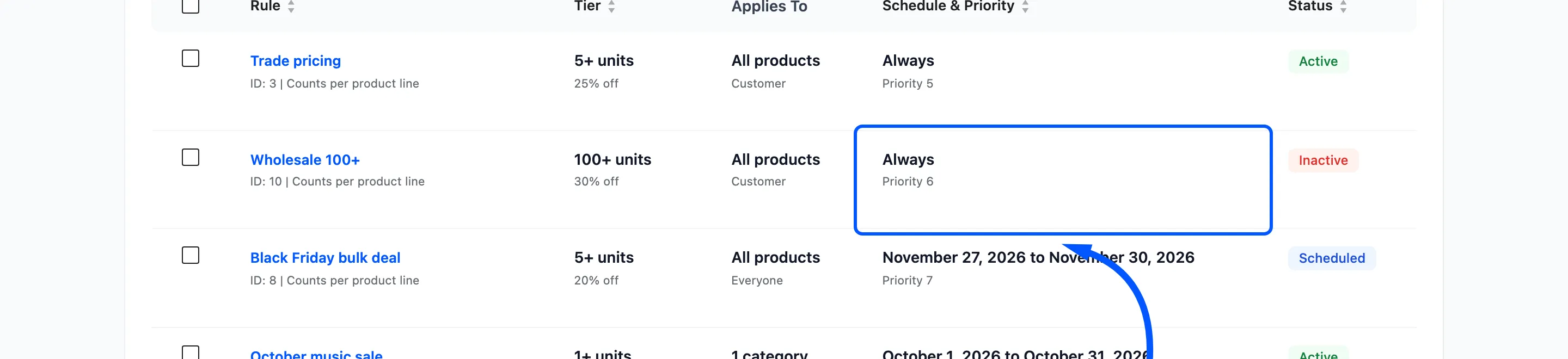Screen dimensions: 1568x359
Task: Click the Applies To column header
Action: pyautogui.click(x=769, y=7)
